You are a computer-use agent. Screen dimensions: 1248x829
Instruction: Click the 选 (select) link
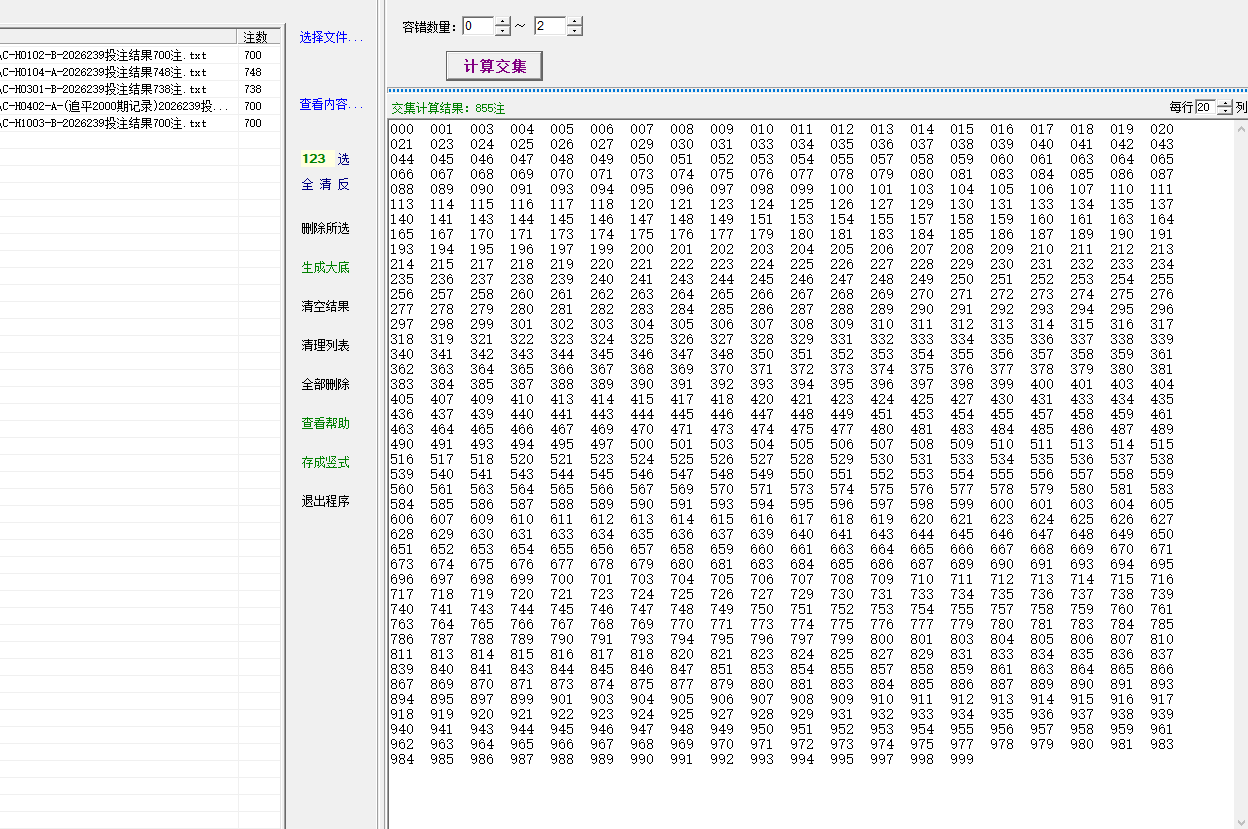(x=343, y=159)
